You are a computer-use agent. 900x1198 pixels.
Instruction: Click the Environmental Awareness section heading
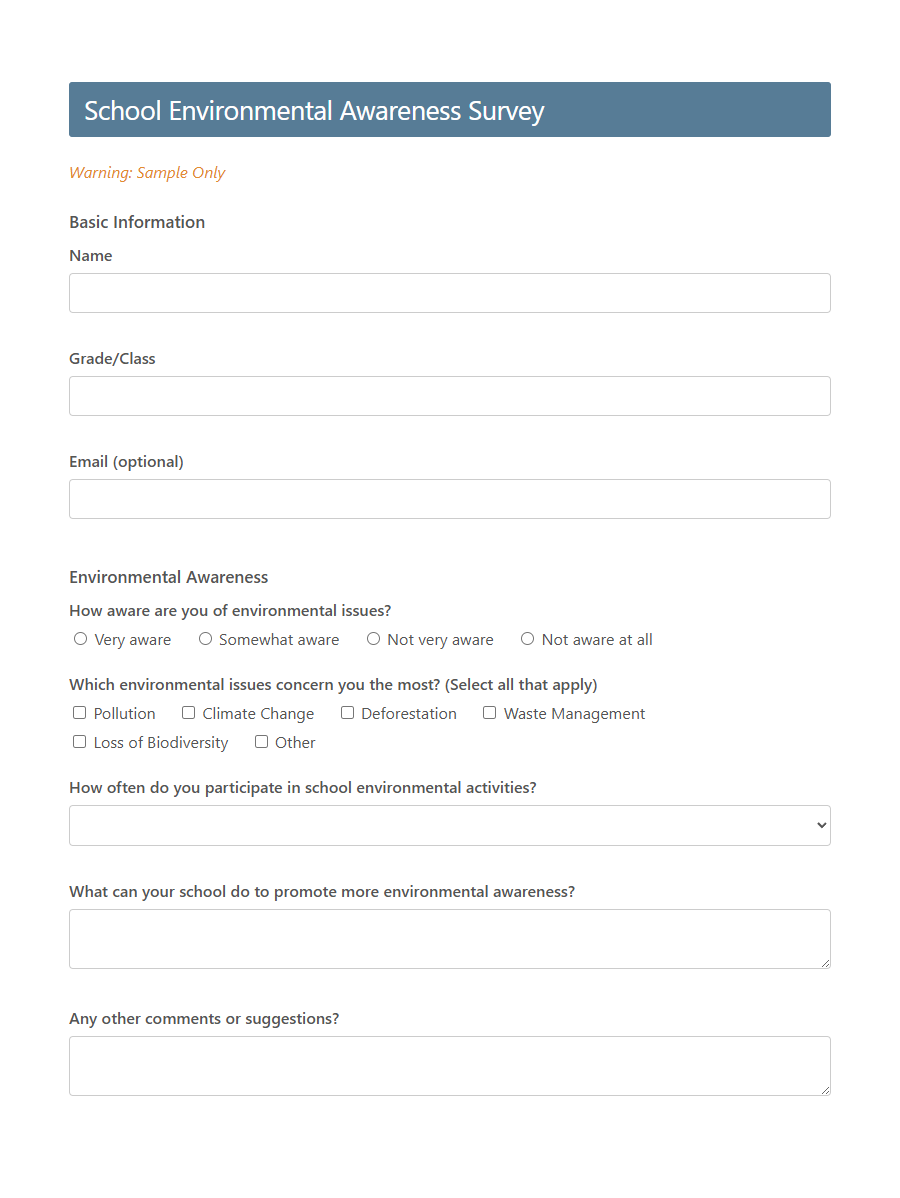pos(168,576)
